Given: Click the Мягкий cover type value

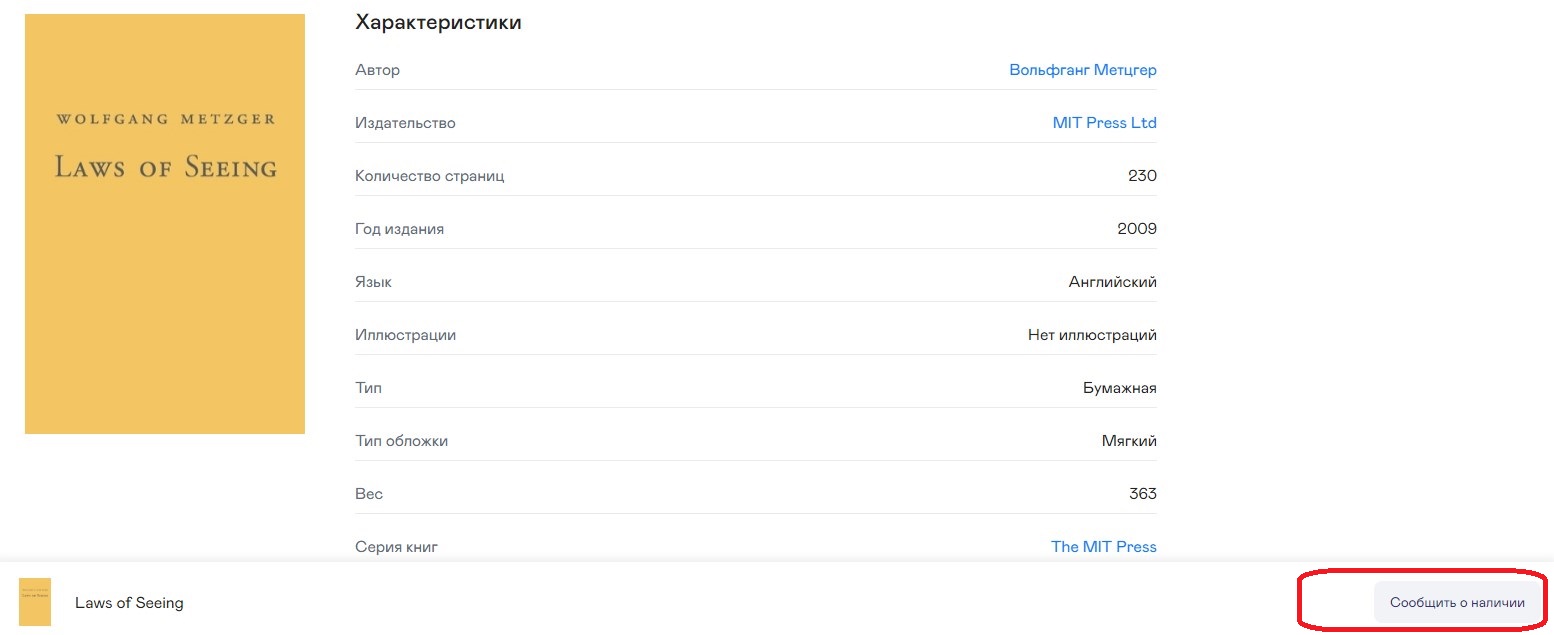Looking at the screenshot, I should coord(1127,441).
